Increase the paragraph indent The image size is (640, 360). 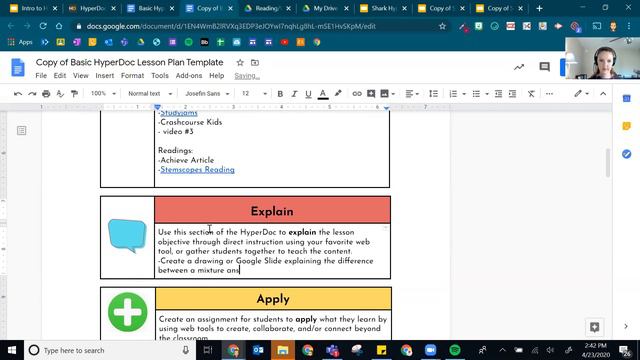coord(513,94)
